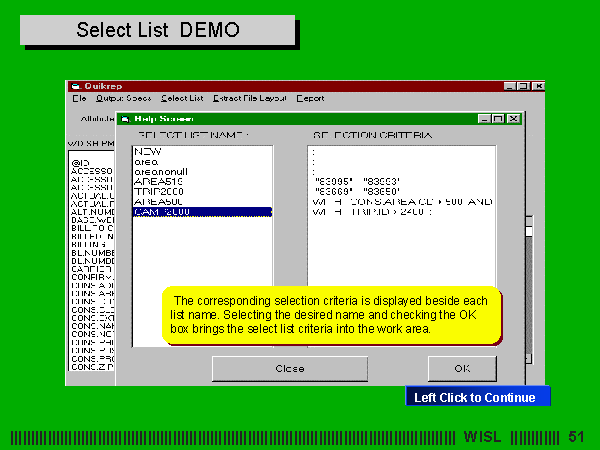Click the Close button in Help Screen

pyautogui.click(x=289, y=368)
